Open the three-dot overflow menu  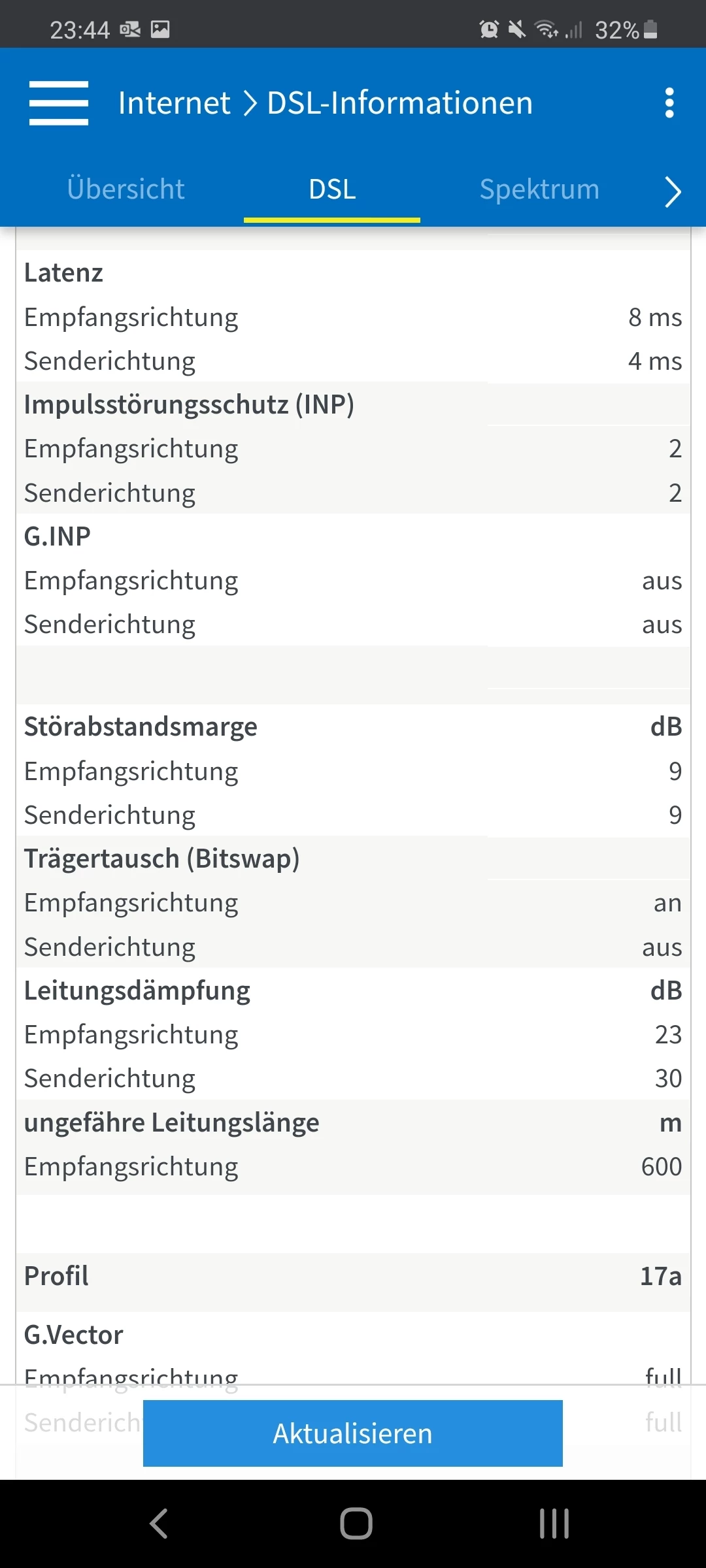(x=669, y=103)
